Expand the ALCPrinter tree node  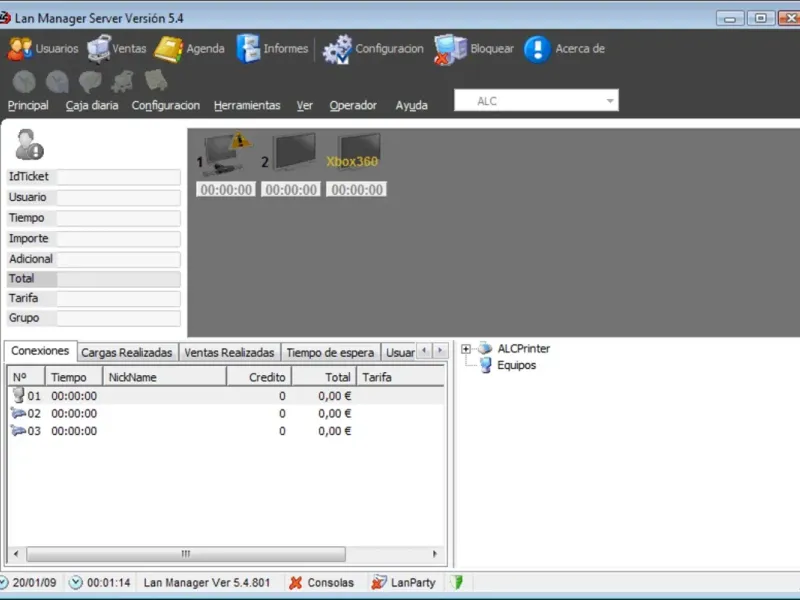click(x=466, y=349)
